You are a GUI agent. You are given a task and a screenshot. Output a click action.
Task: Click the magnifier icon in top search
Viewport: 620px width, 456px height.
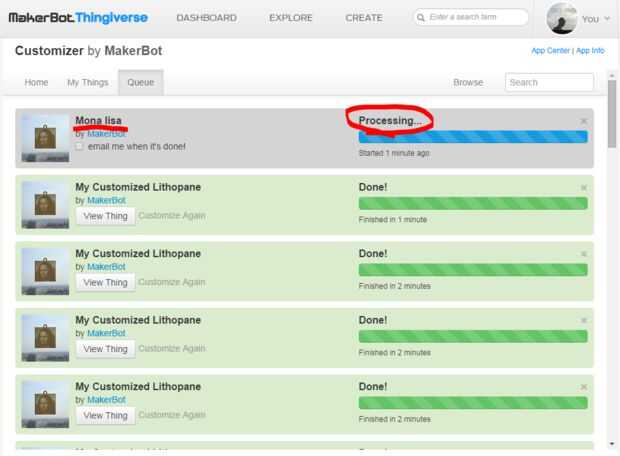tap(421, 17)
